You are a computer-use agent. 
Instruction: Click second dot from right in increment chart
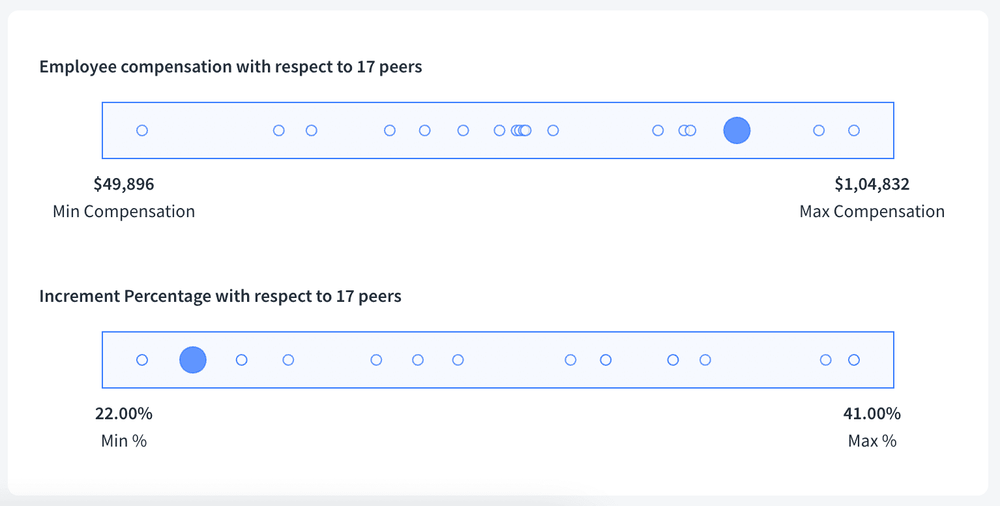[826, 360]
